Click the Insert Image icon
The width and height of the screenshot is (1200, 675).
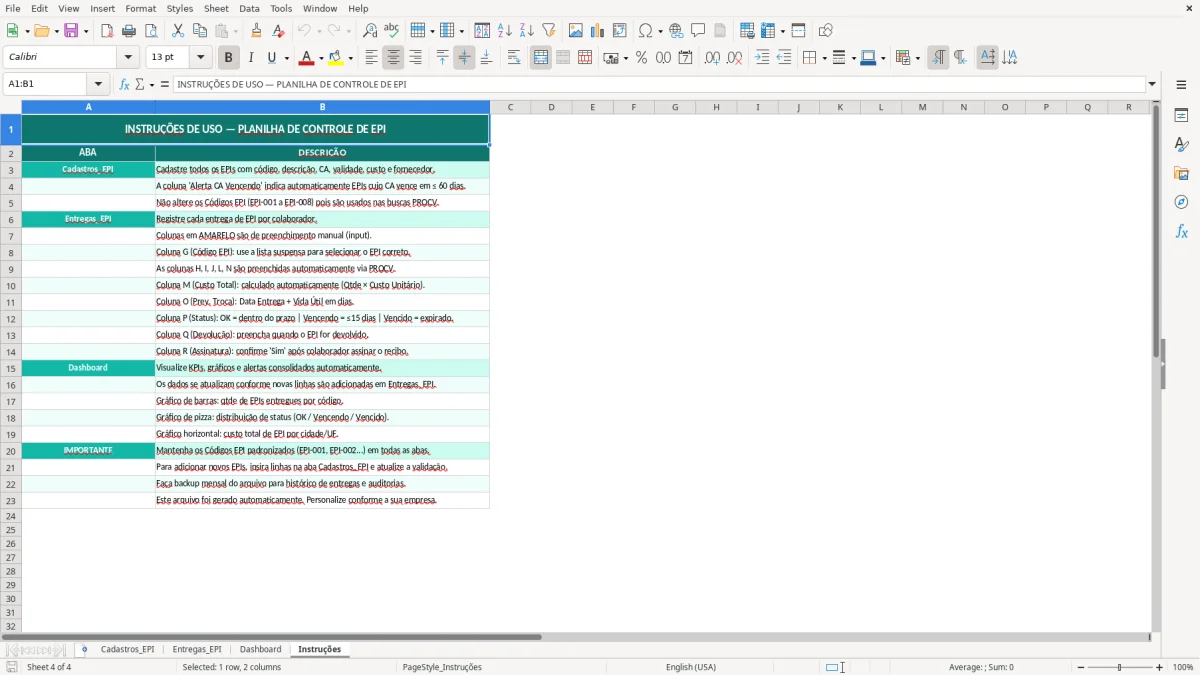[575, 30]
